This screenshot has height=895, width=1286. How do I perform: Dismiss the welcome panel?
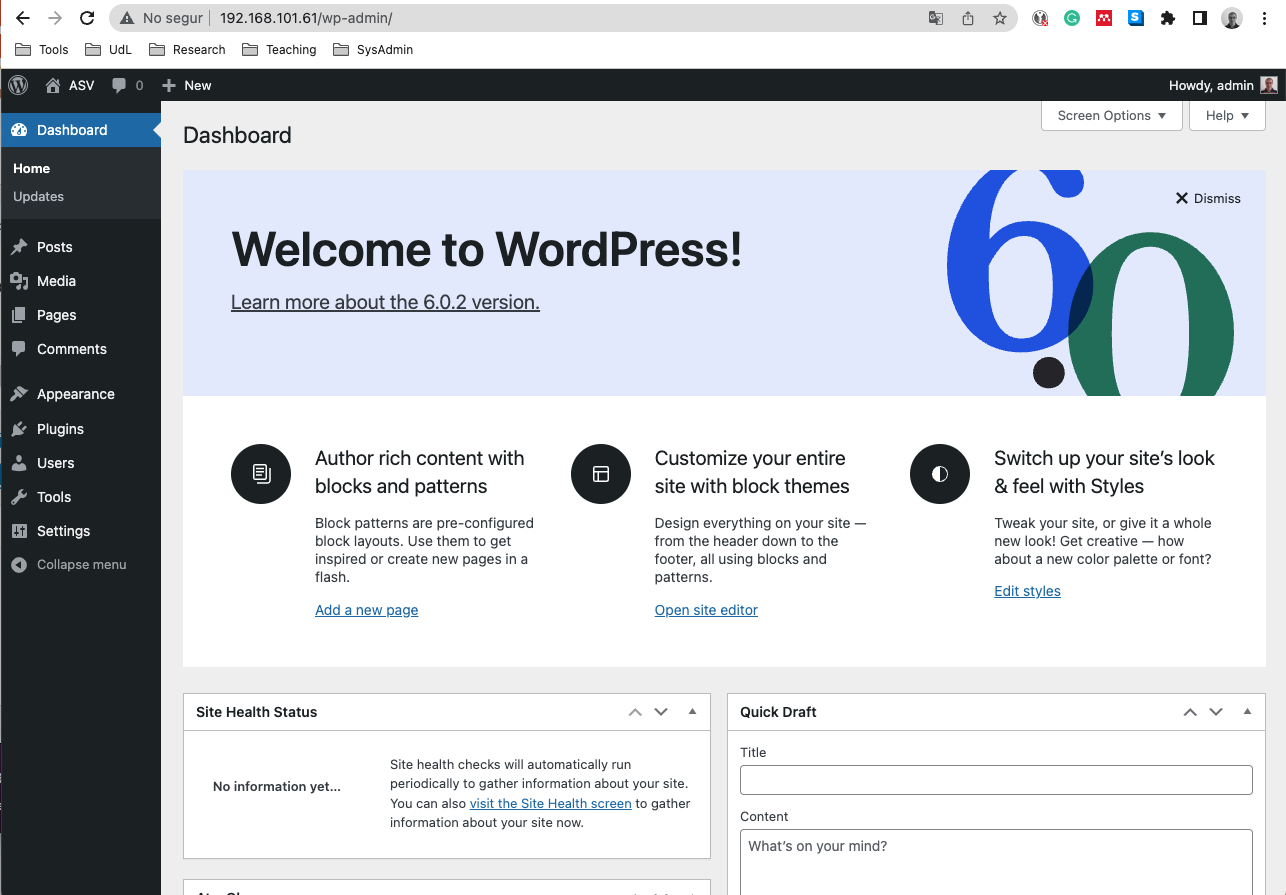[x=1208, y=198]
